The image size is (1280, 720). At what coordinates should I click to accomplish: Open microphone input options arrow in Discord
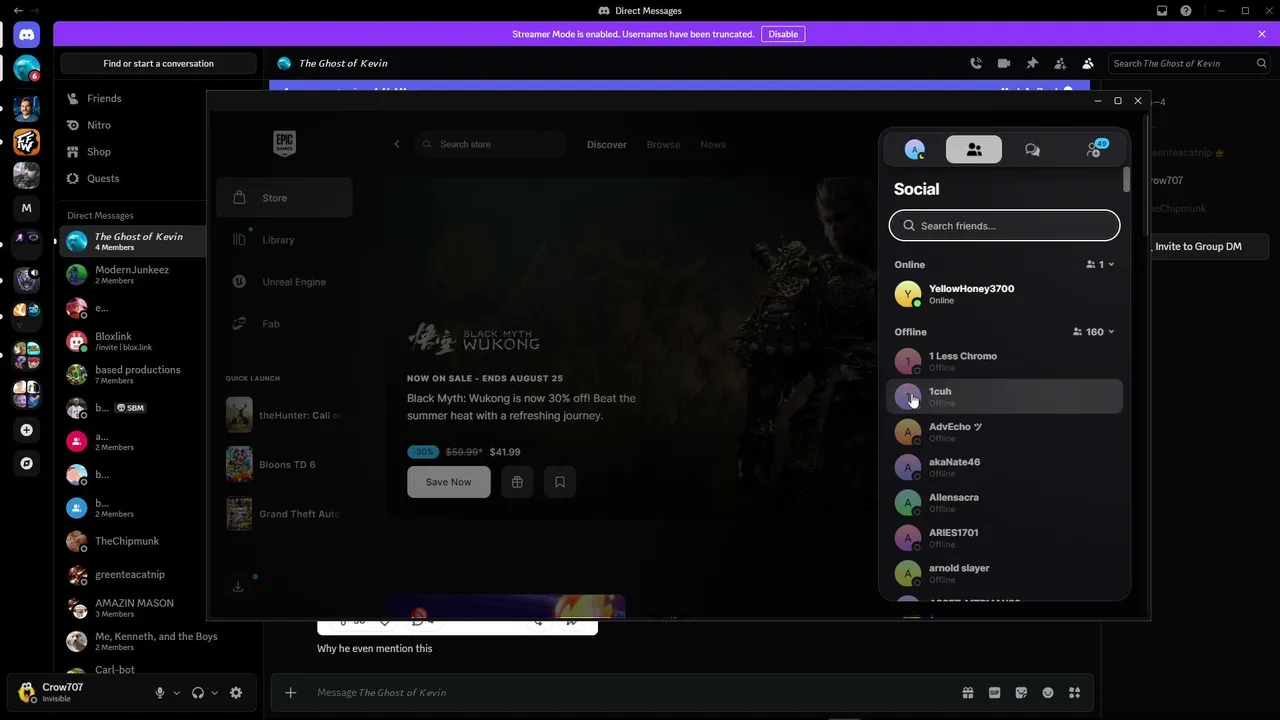177,693
